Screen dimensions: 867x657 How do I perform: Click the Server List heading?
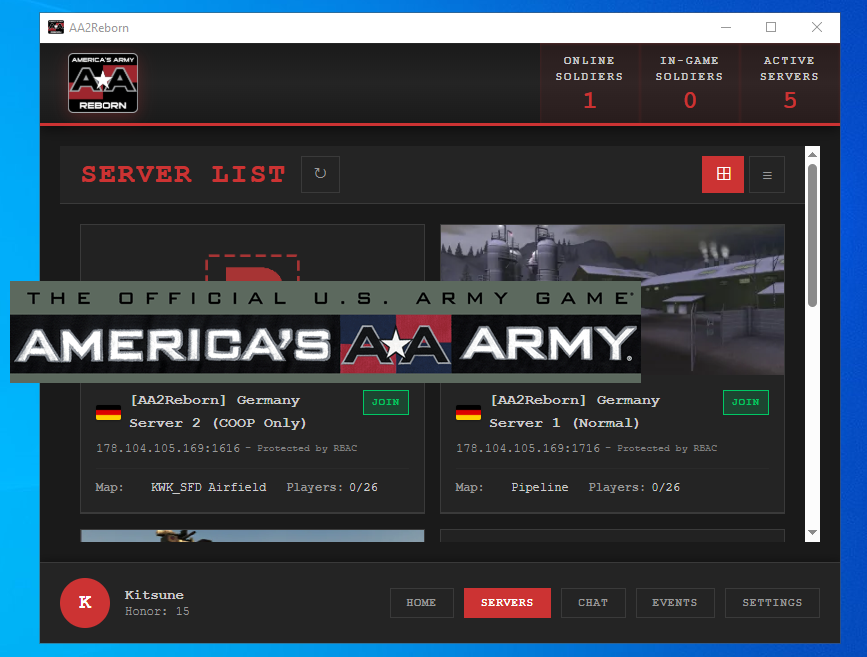click(184, 175)
